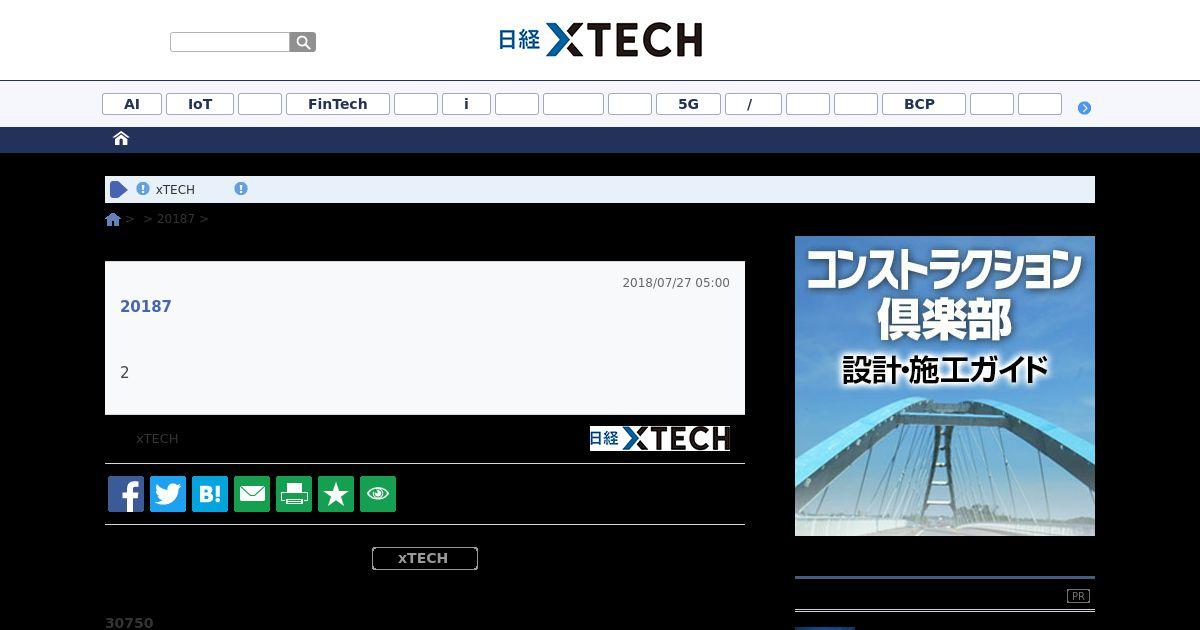
Task: Click the 30750 text
Action: (x=129, y=623)
